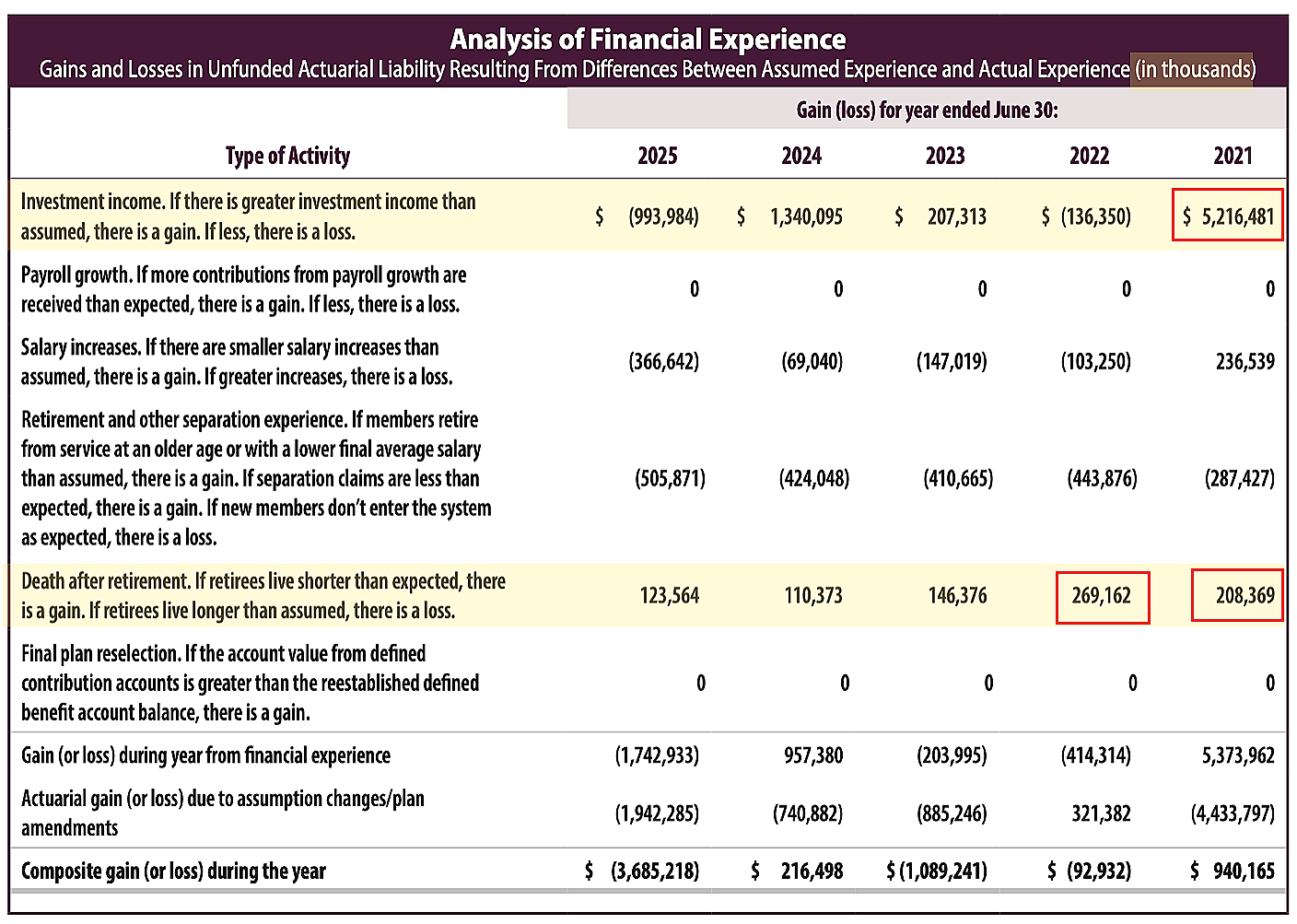The image size is (1297, 924).
Task: Select the 2025 financial experience loss (1,742,933)
Action: [657, 755]
